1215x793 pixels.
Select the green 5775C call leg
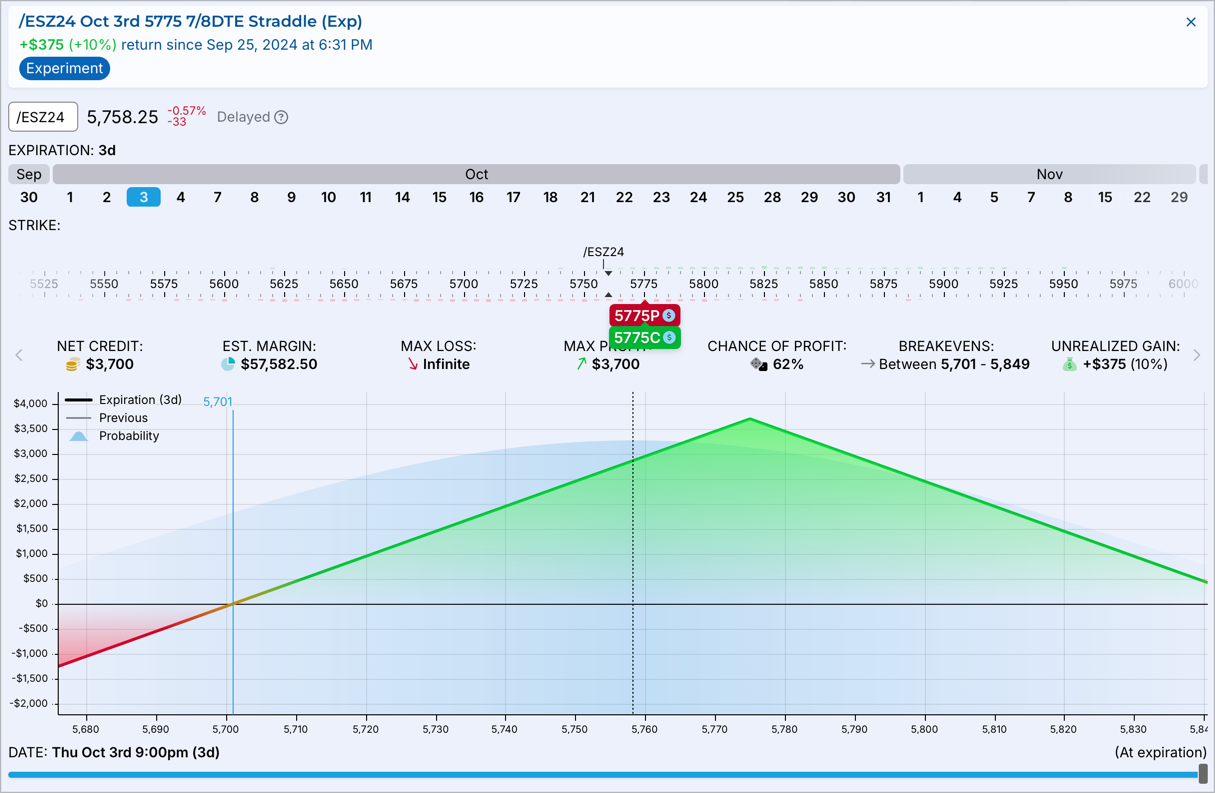[636, 338]
